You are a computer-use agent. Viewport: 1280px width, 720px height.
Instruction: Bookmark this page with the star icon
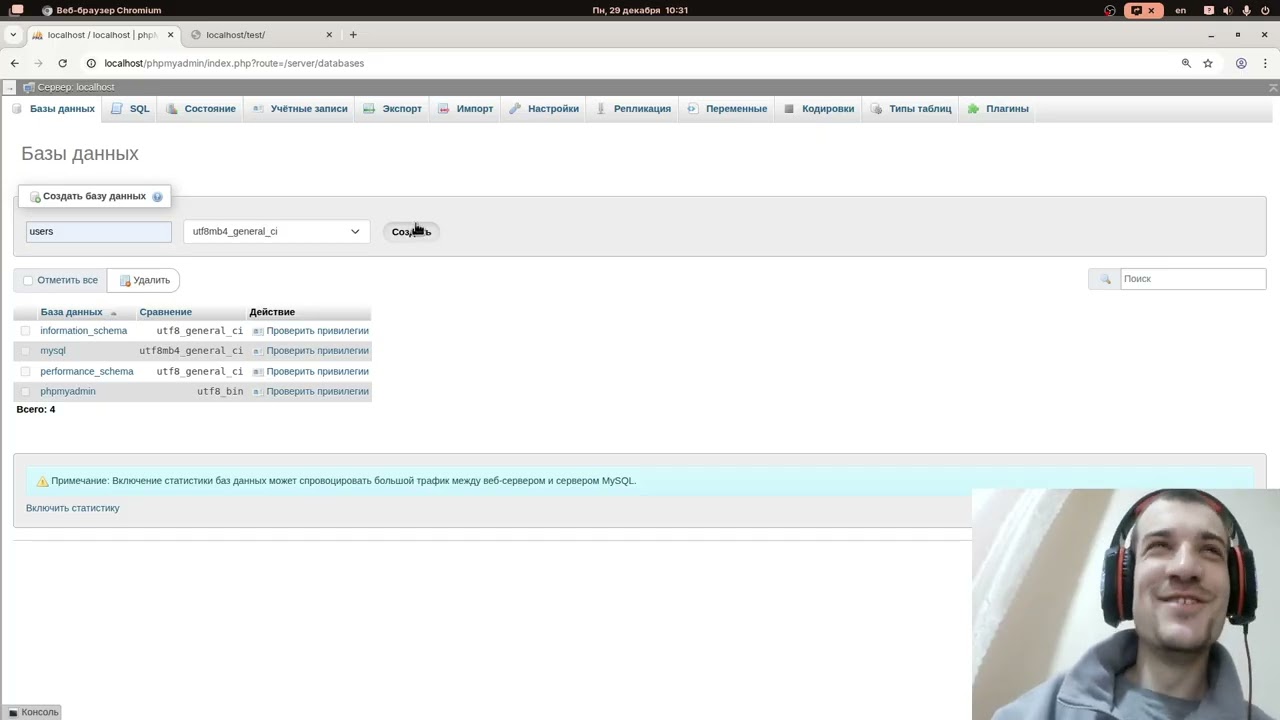pos(1208,63)
